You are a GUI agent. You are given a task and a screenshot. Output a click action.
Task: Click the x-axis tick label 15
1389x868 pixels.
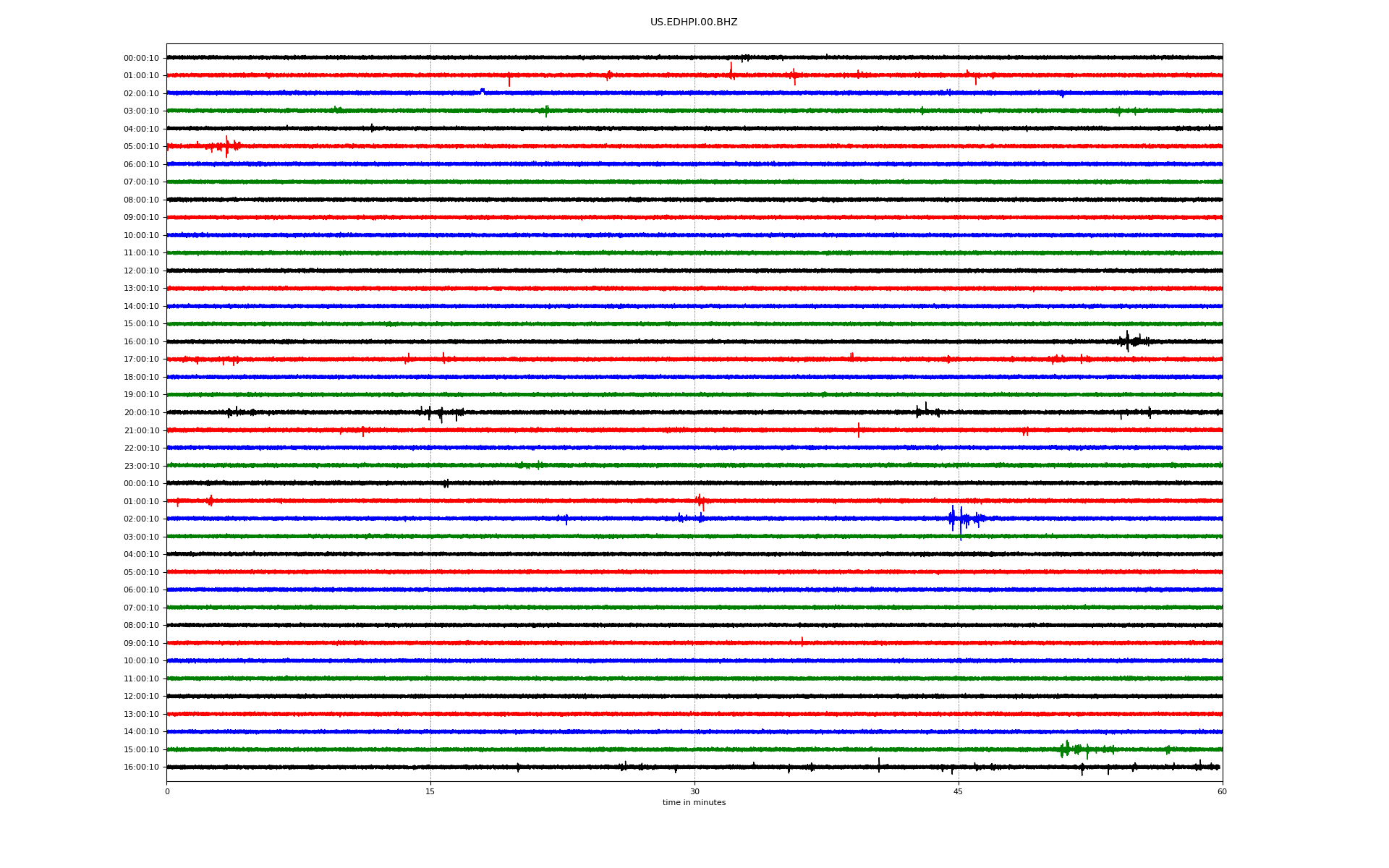click(x=430, y=791)
